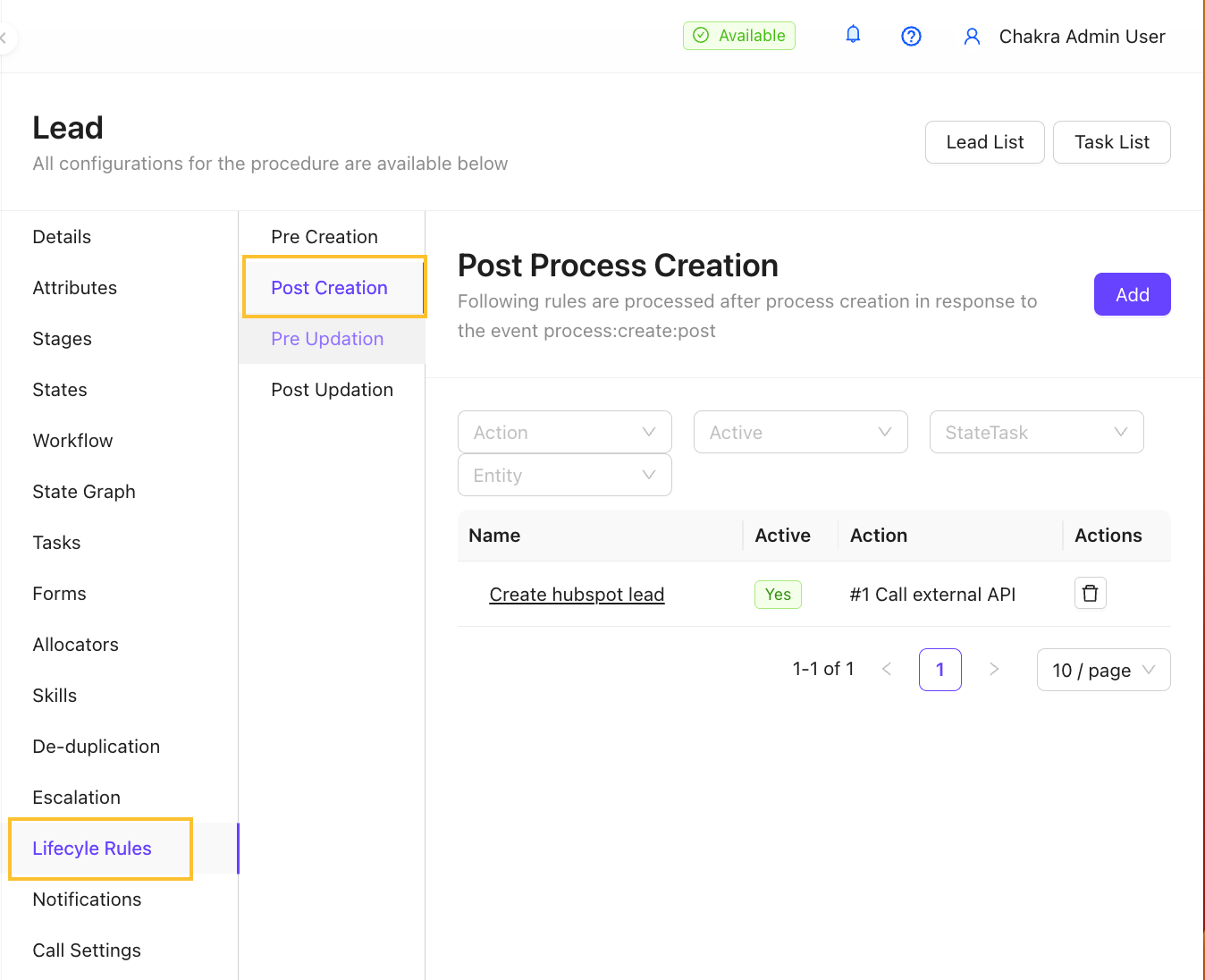Open the help question mark icon
1205x980 pixels.
(x=911, y=36)
